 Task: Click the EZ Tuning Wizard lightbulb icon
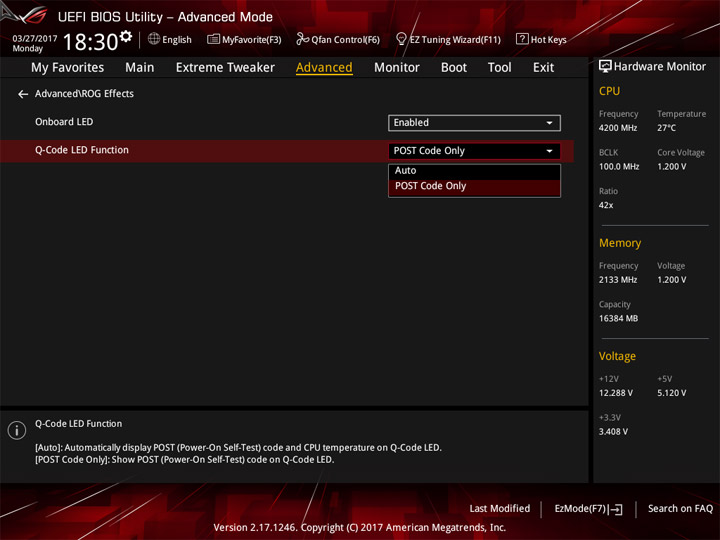(401, 39)
